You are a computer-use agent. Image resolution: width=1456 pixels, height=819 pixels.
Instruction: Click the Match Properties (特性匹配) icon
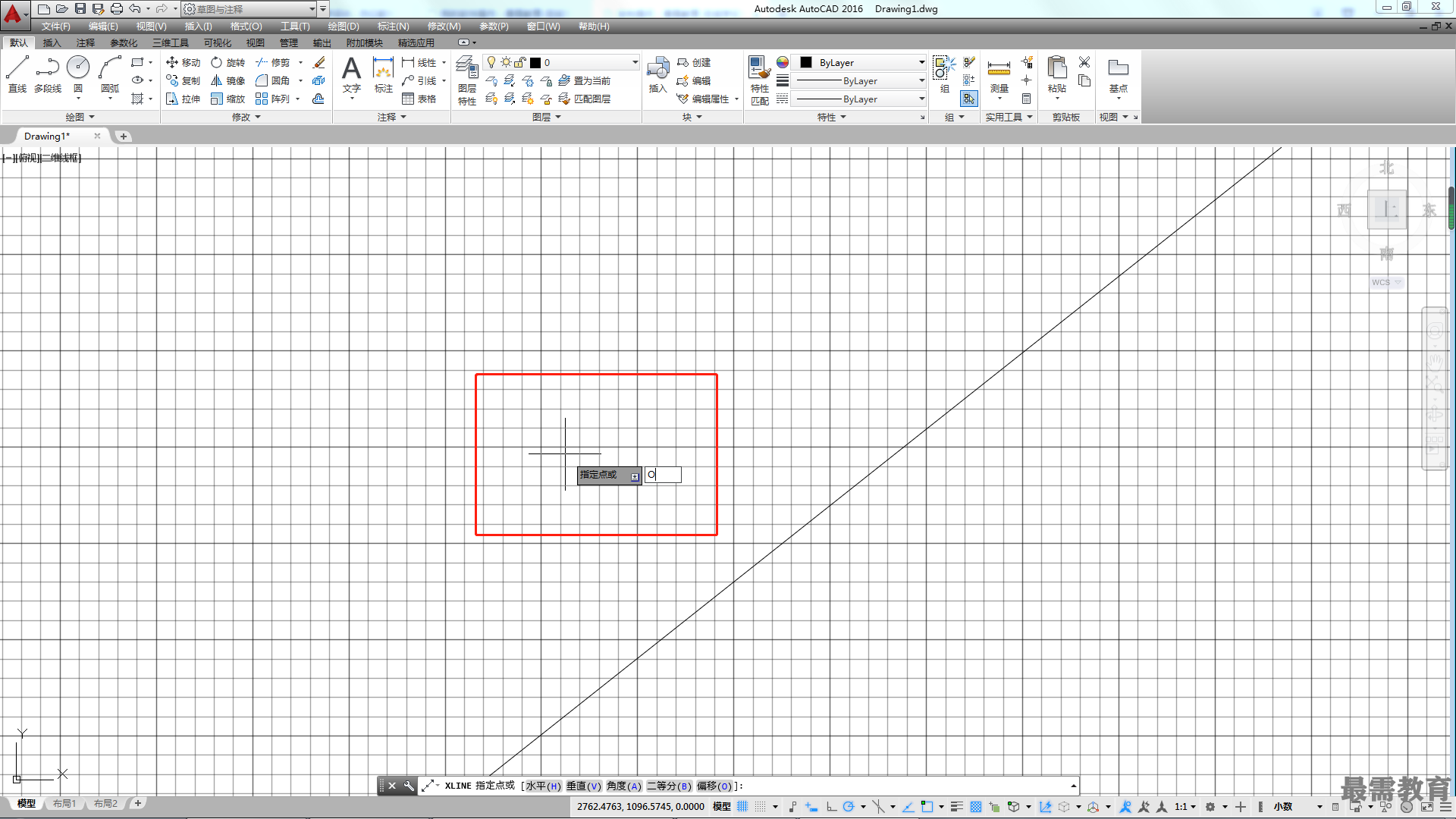click(759, 80)
